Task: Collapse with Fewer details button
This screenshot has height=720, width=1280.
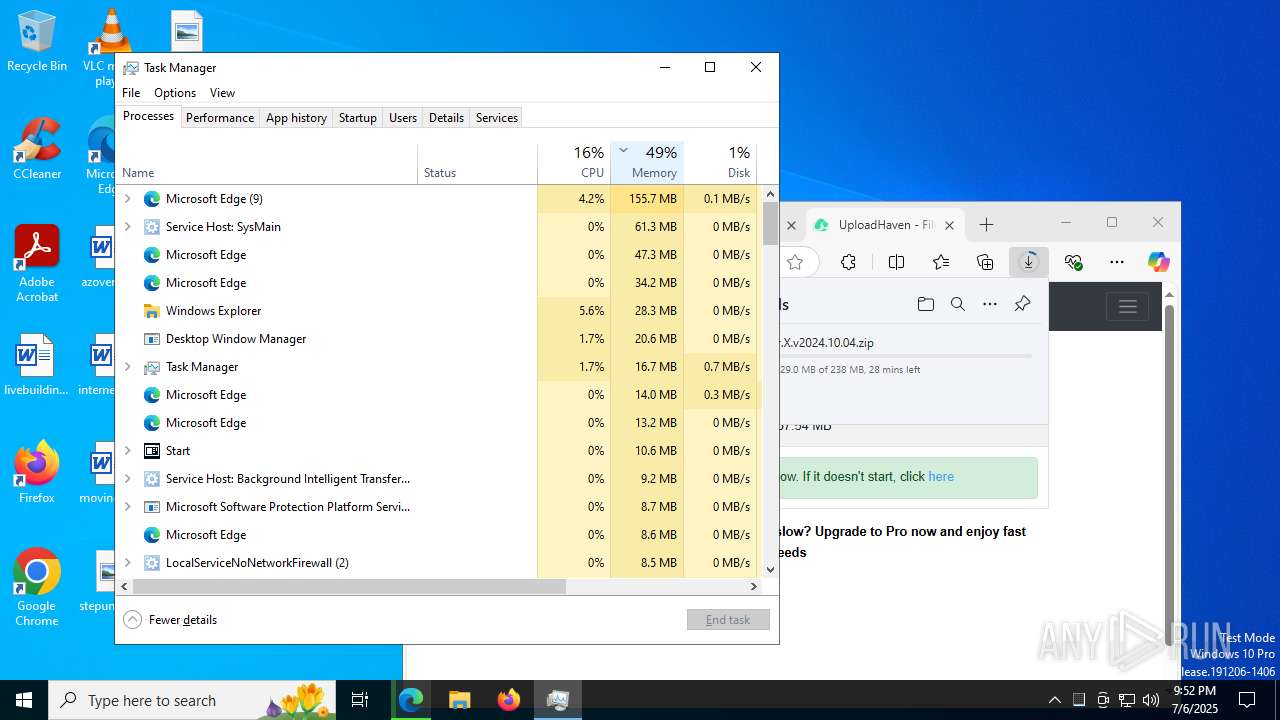Action: coord(171,620)
